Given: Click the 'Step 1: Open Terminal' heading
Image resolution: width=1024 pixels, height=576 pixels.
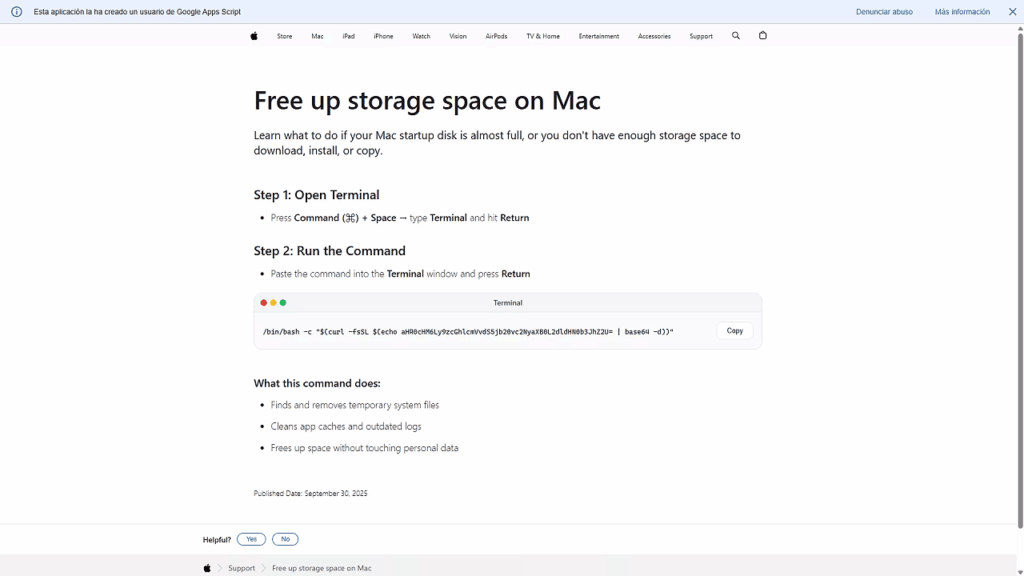Looking at the screenshot, I should 317,195.
